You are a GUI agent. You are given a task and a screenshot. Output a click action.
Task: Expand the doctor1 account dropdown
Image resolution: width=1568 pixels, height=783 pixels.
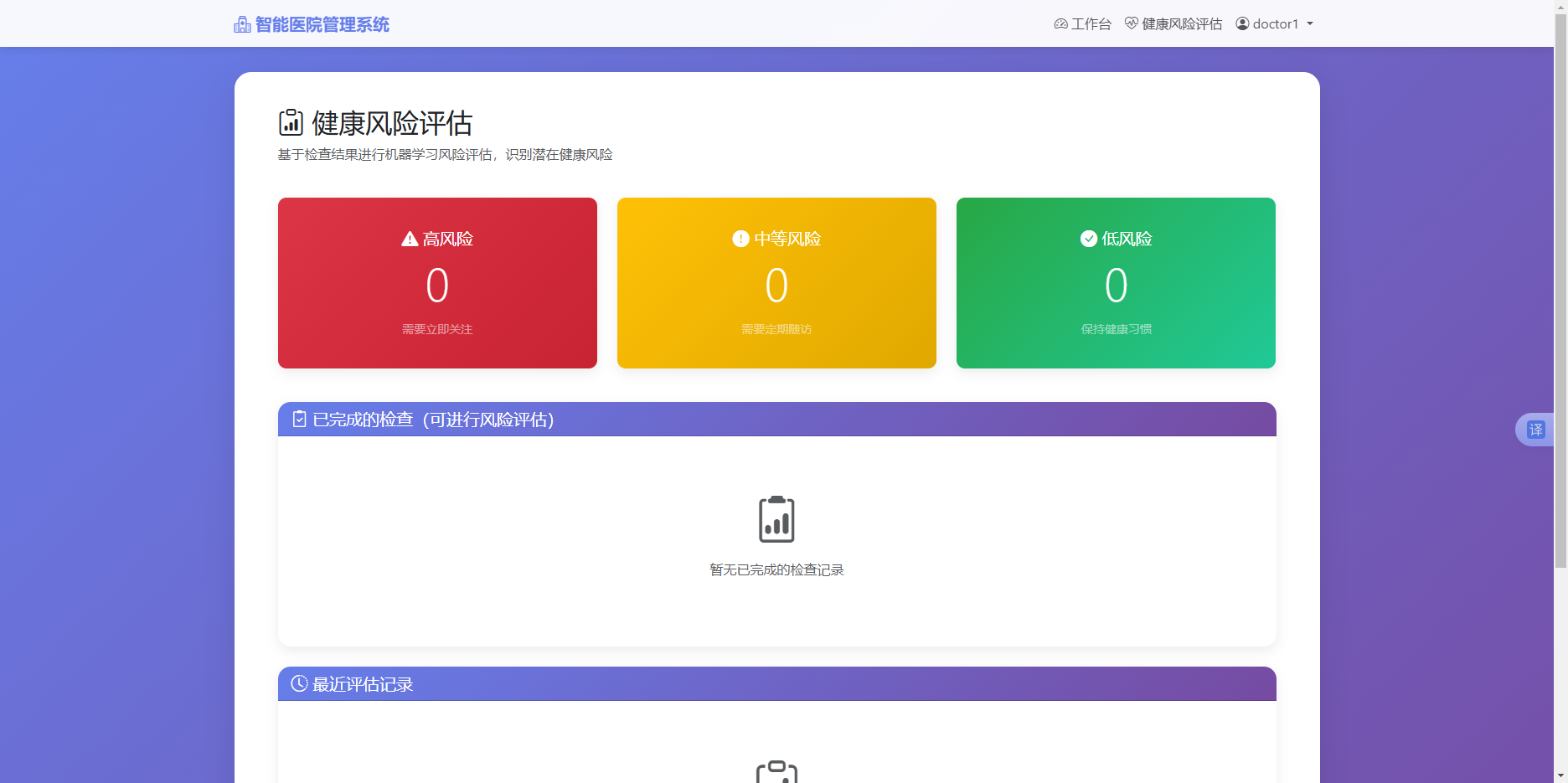1274,23
